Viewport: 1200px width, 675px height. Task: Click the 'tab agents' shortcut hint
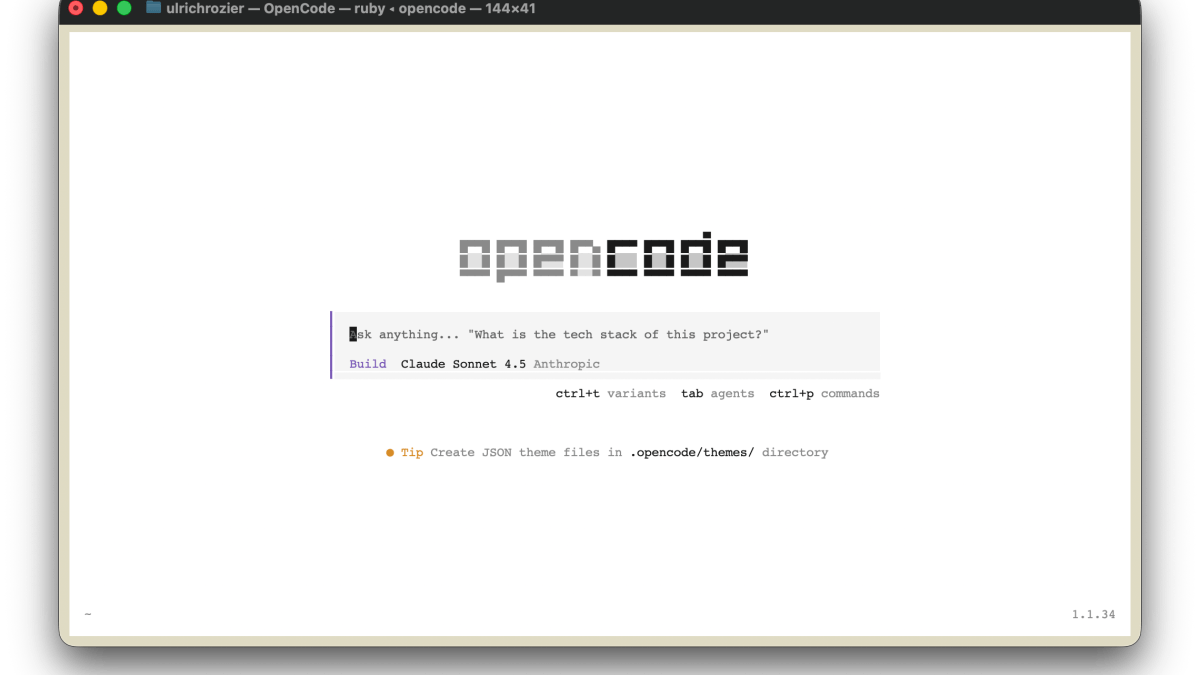[x=717, y=394]
